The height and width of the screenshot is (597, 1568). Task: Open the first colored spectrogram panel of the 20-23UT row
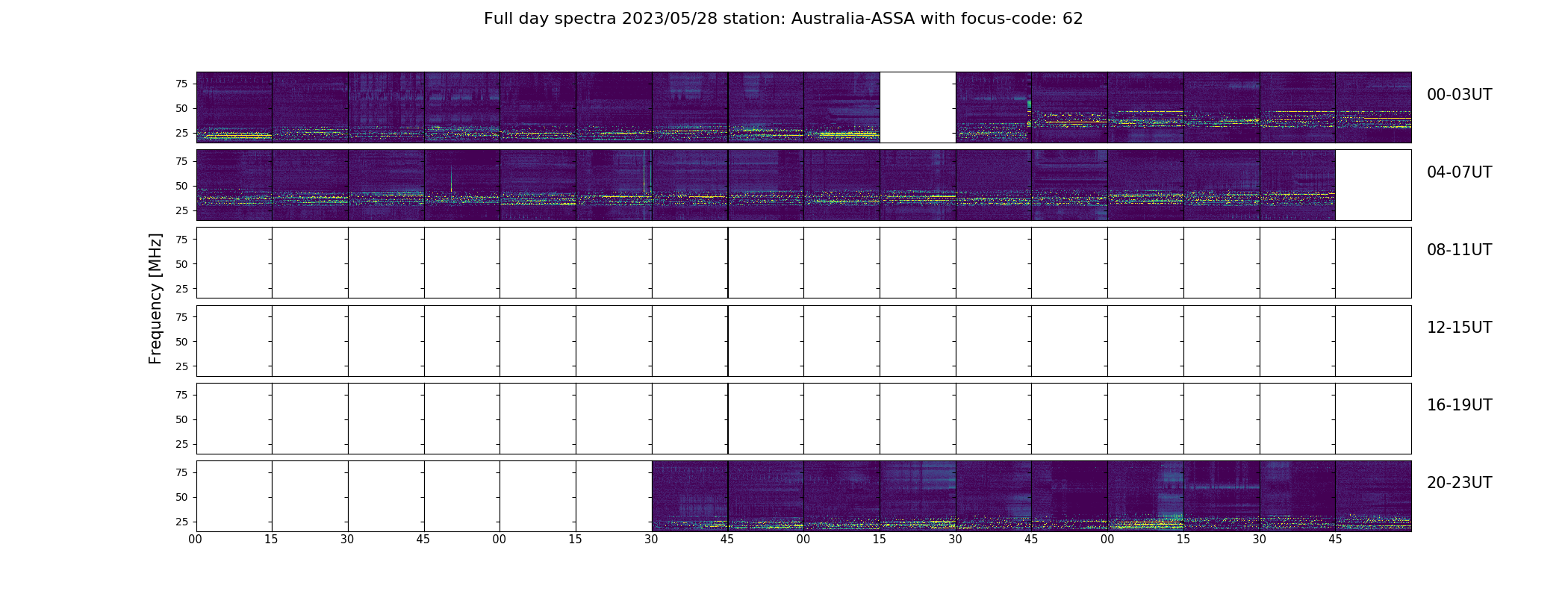click(x=690, y=496)
